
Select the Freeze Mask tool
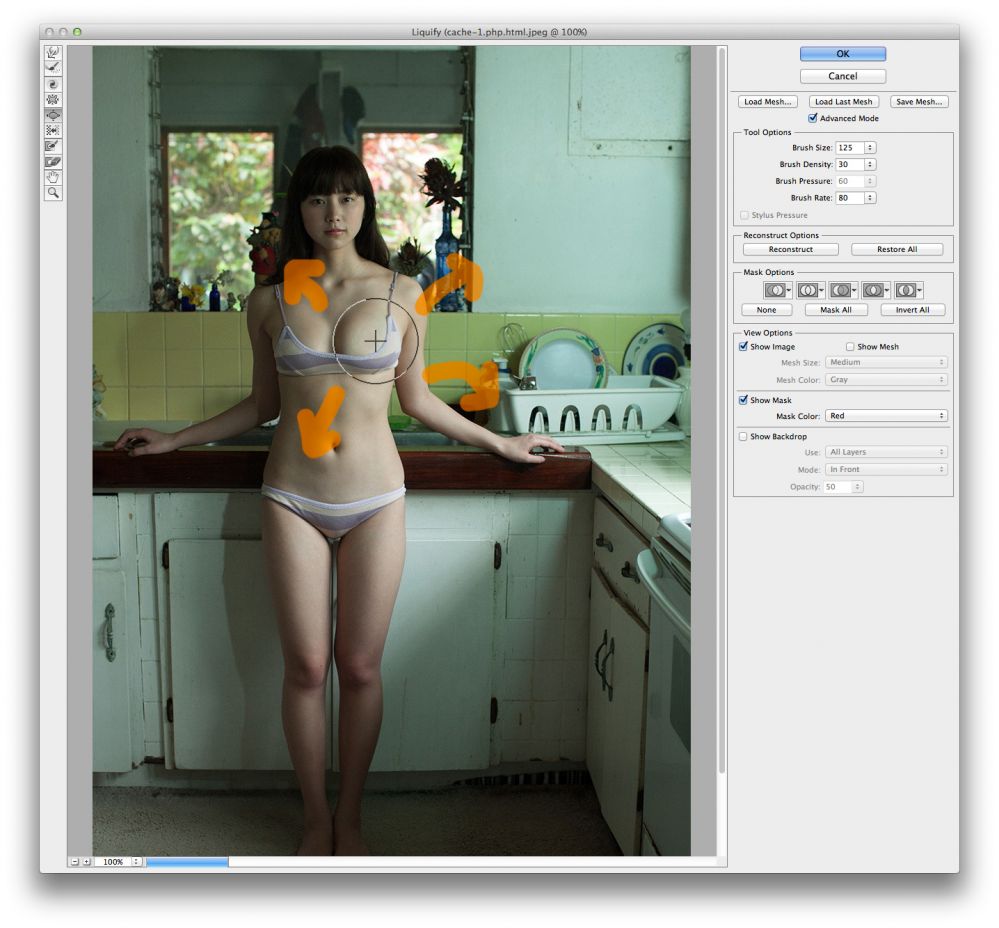(x=53, y=146)
